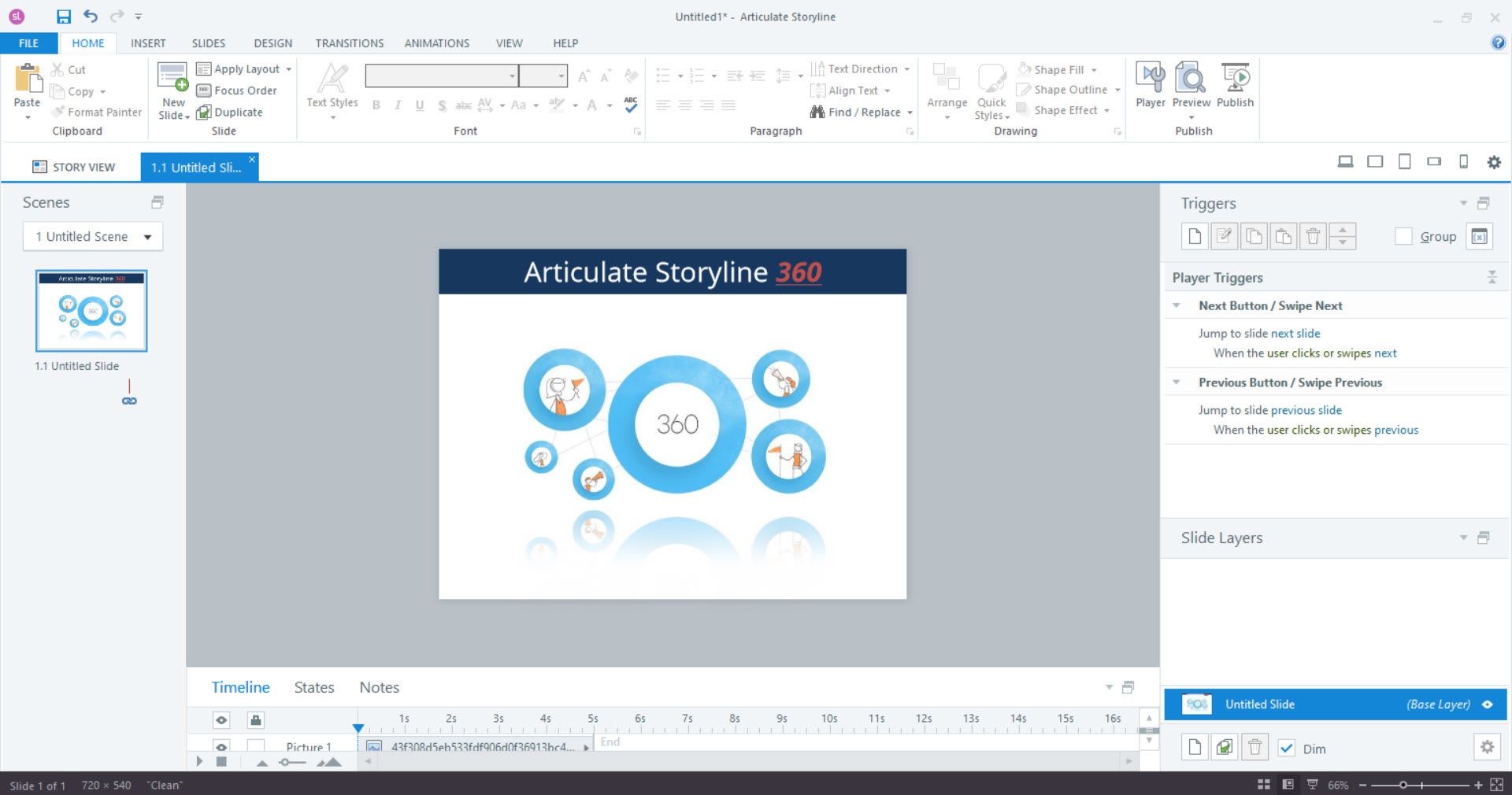Click the Duplicate slide button
Image resolution: width=1512 pixels, height=795 pixels.
tap(229, 113)
